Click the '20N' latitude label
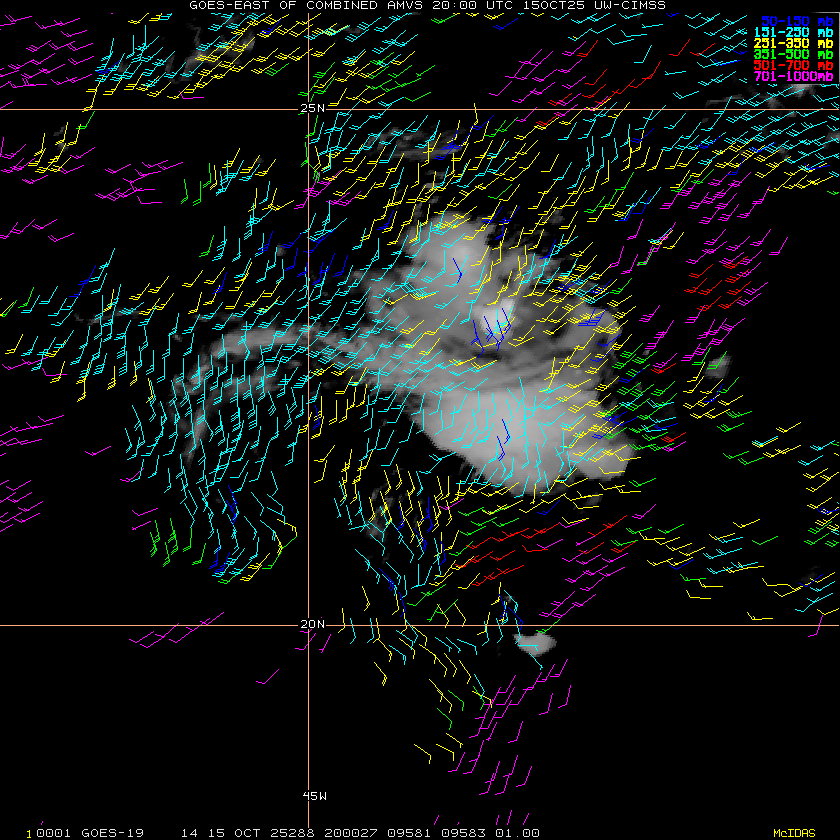The width and height of the screenshot is (840, 840). pyautogui.click(x=312, y=624)
